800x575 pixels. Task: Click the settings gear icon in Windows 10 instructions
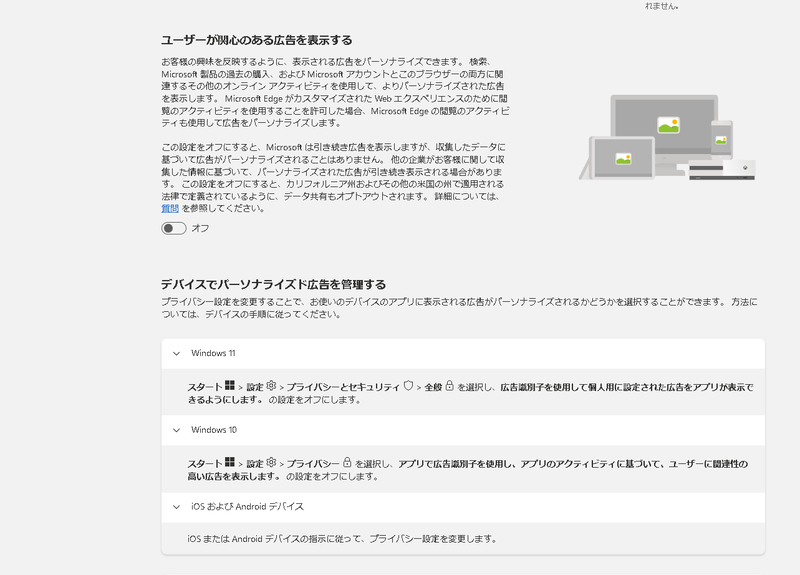(271, 462)
